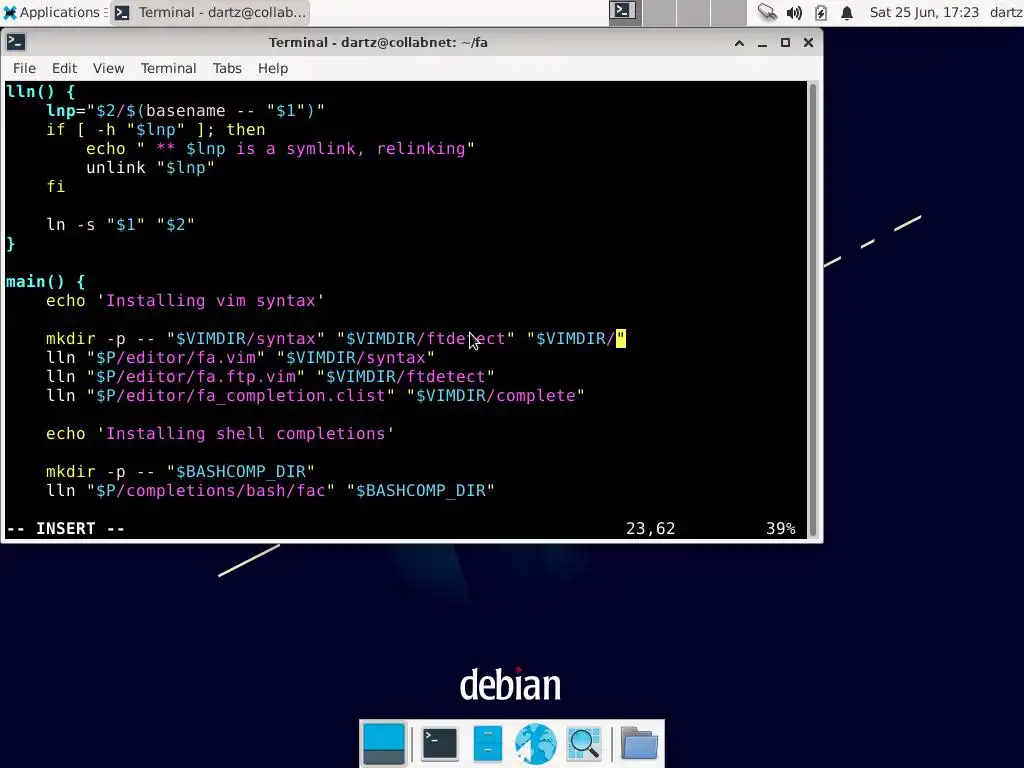Open the home folder icon in dock

(639, 744)
